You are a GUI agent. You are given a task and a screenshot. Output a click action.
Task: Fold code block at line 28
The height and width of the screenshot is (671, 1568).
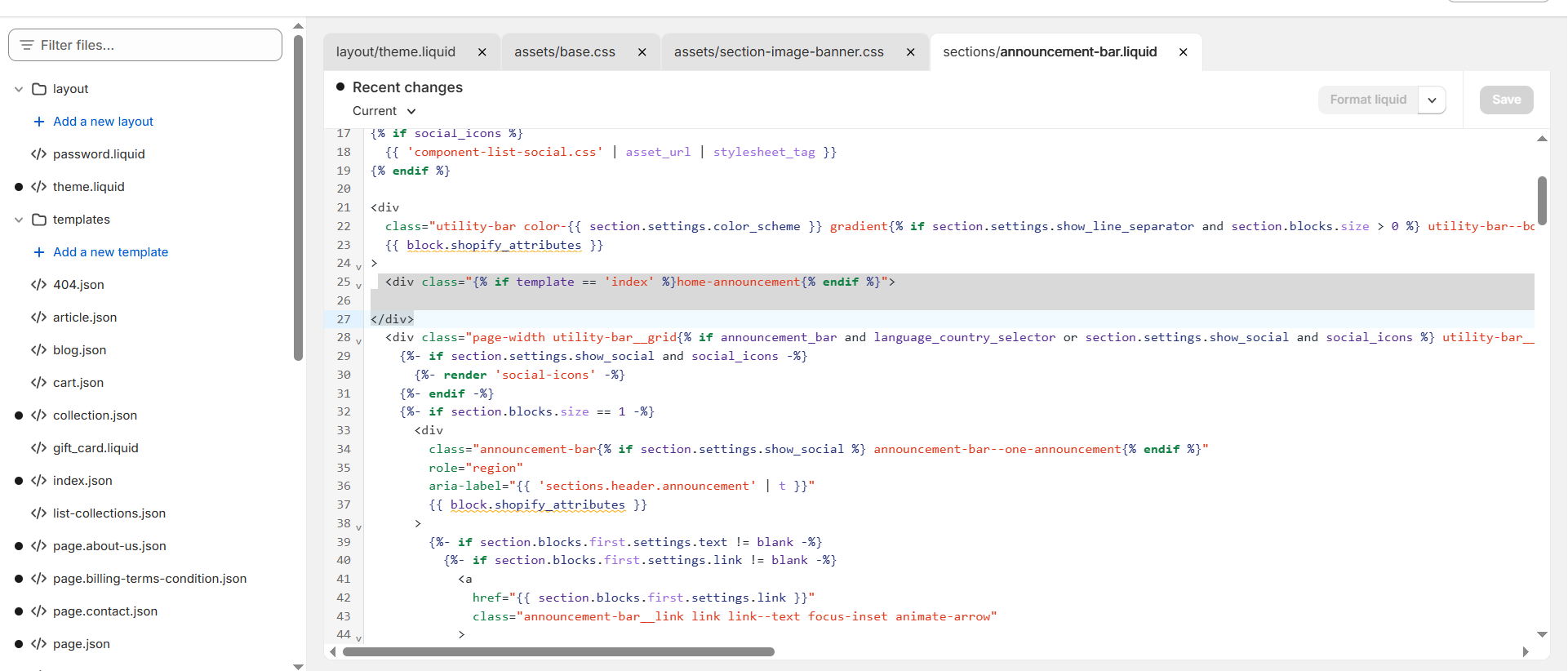click(x=358, y=341)
